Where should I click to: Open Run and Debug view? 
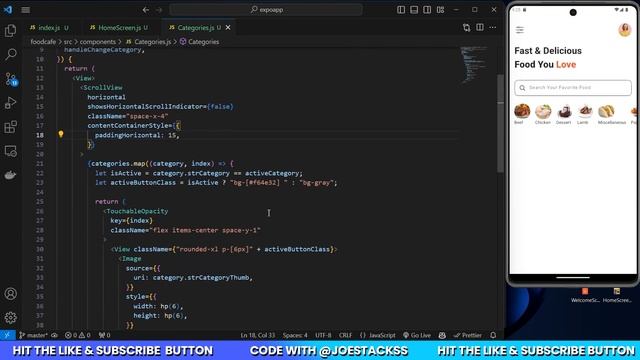(x=11, y=102)
